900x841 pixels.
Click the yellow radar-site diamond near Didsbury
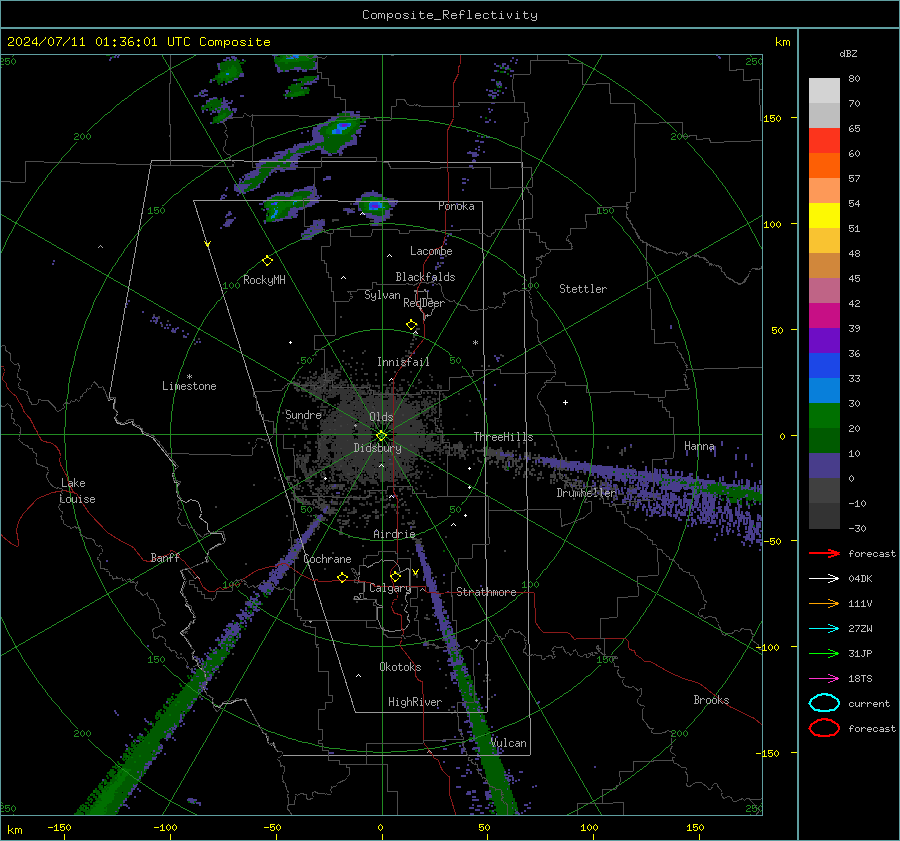pos(382,436)
